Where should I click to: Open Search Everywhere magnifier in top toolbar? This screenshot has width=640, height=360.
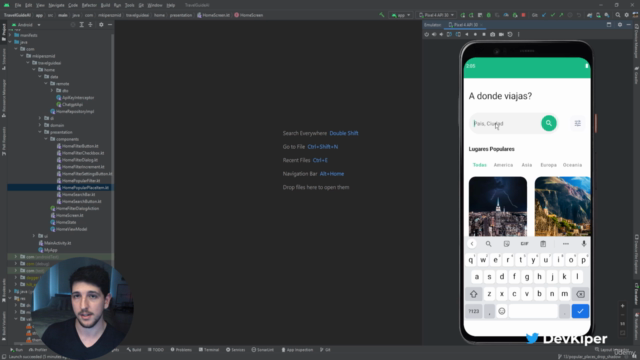618,15
